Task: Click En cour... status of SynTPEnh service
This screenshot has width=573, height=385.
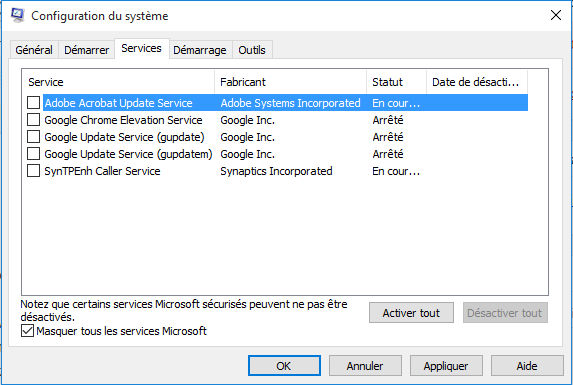Action: pos(396,171)
